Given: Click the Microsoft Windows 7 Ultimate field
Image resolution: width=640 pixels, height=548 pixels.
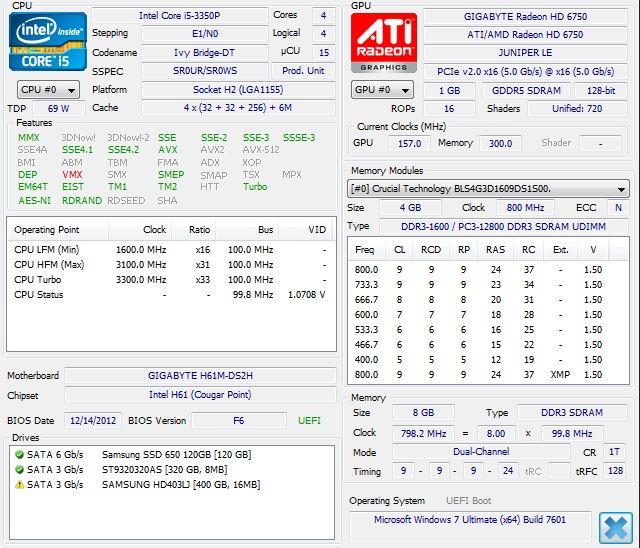Looking at the screenshot, I should (x=470, y=520).
